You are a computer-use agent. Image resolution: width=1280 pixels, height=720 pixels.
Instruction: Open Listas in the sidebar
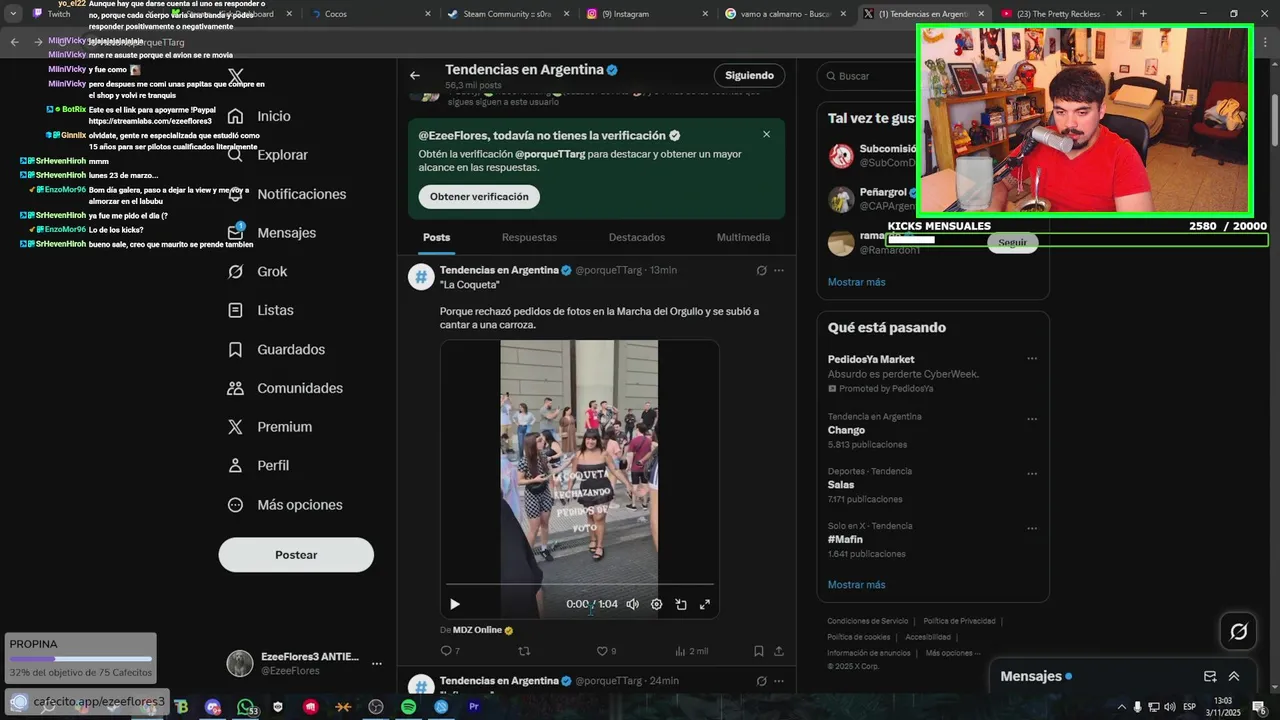[260, 311]
